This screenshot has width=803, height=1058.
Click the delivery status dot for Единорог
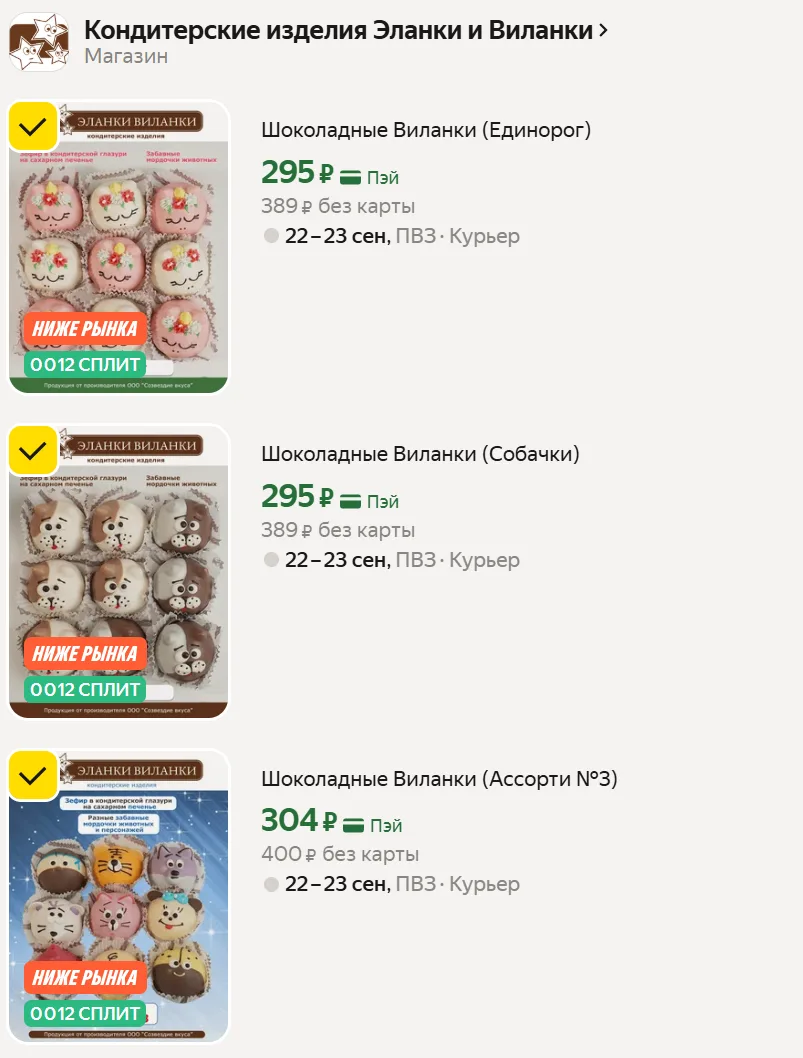[x=271, y=236]
